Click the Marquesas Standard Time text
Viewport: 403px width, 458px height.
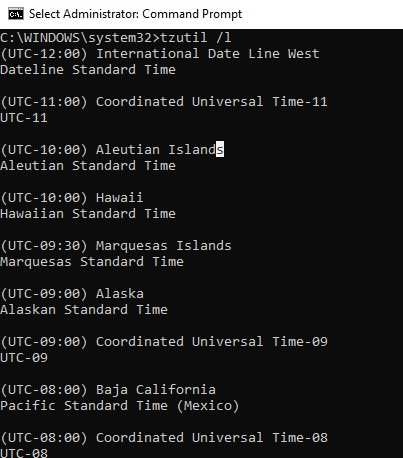click(92, 262)
